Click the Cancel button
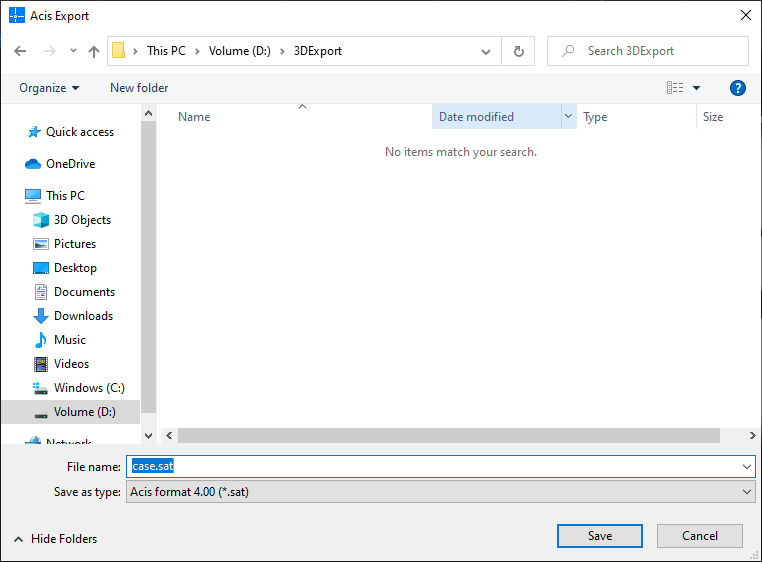This screenshot has width=762, height=562. pos(700,536)
